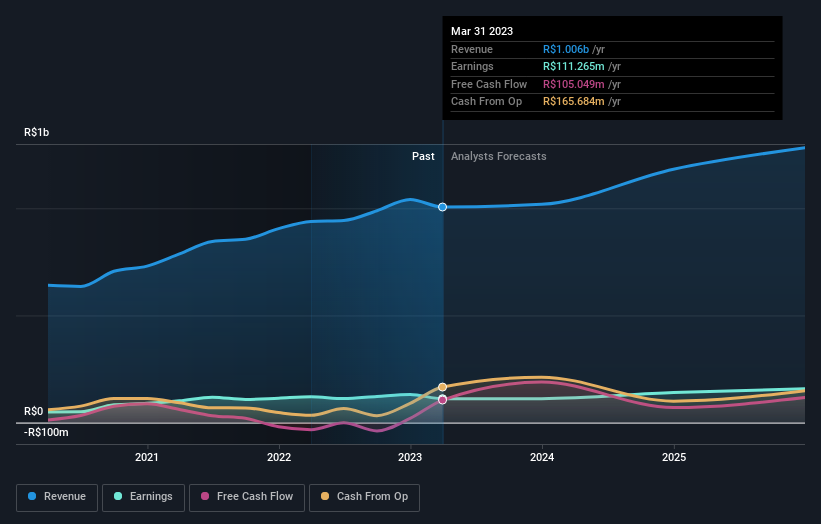Click the Free Cash Flow label in tooltip

(x=489, y=84)
